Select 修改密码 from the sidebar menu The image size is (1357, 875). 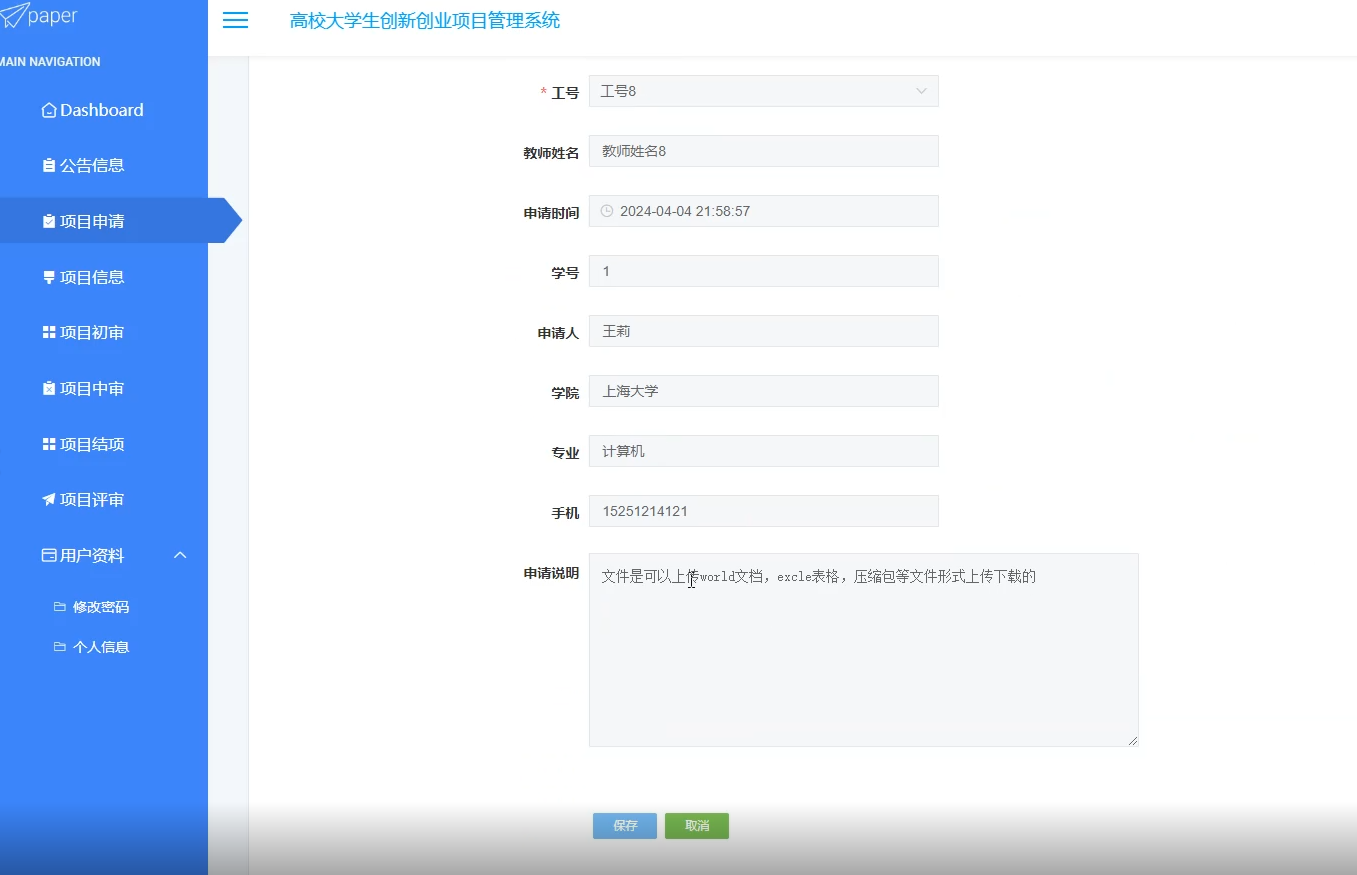coord(100,606)
